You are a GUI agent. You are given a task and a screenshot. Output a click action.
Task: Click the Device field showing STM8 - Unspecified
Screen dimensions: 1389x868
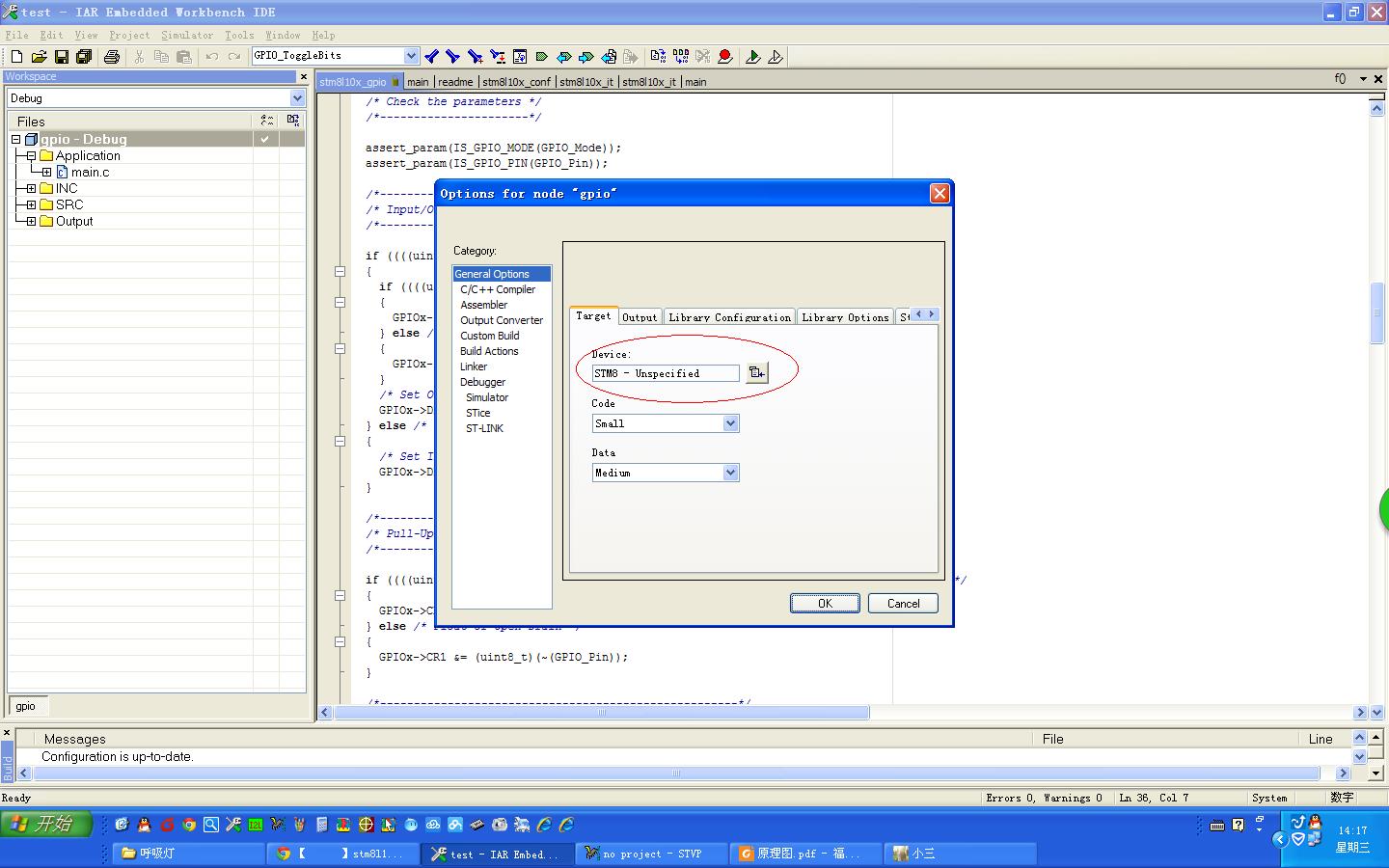666,373
